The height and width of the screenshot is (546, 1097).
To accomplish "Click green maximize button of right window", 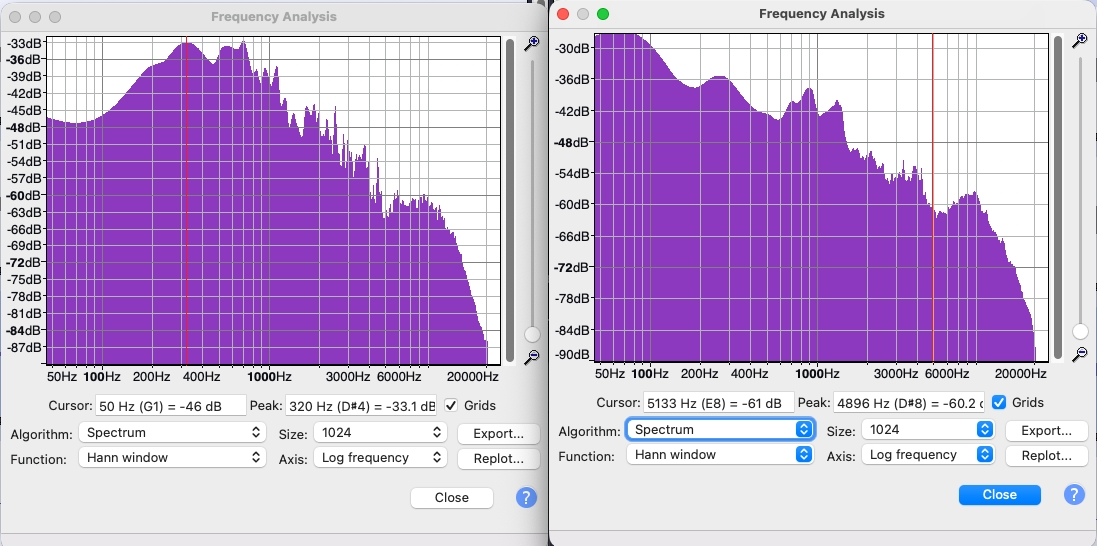I will point(602,14).
